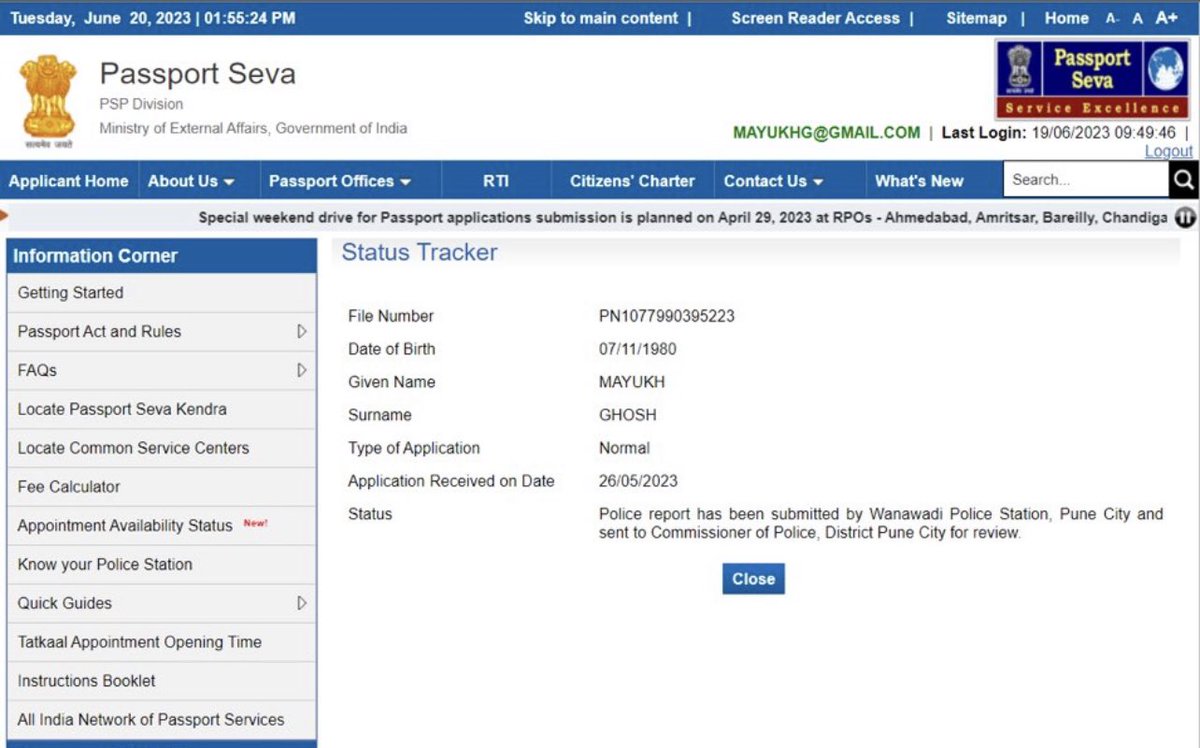This screenshot has width=1200, height=748.
Task: Reset font size with the middle A control
Action: [x=1137, y=18]
